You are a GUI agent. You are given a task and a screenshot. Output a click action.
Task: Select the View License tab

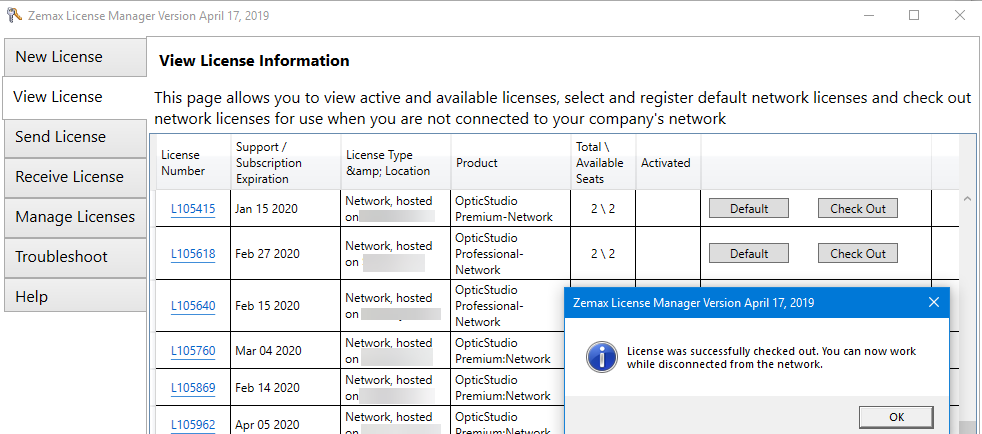pyautogui.click(x=74, y=97)
